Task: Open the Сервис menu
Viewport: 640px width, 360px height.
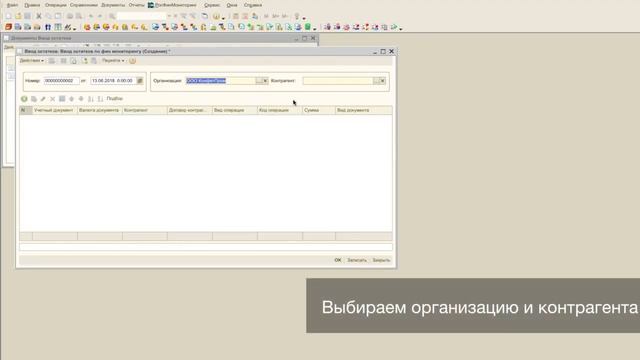Action: [212, 5]
